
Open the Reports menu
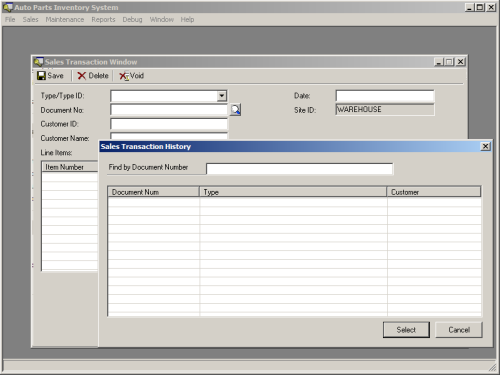coord(103,19)
